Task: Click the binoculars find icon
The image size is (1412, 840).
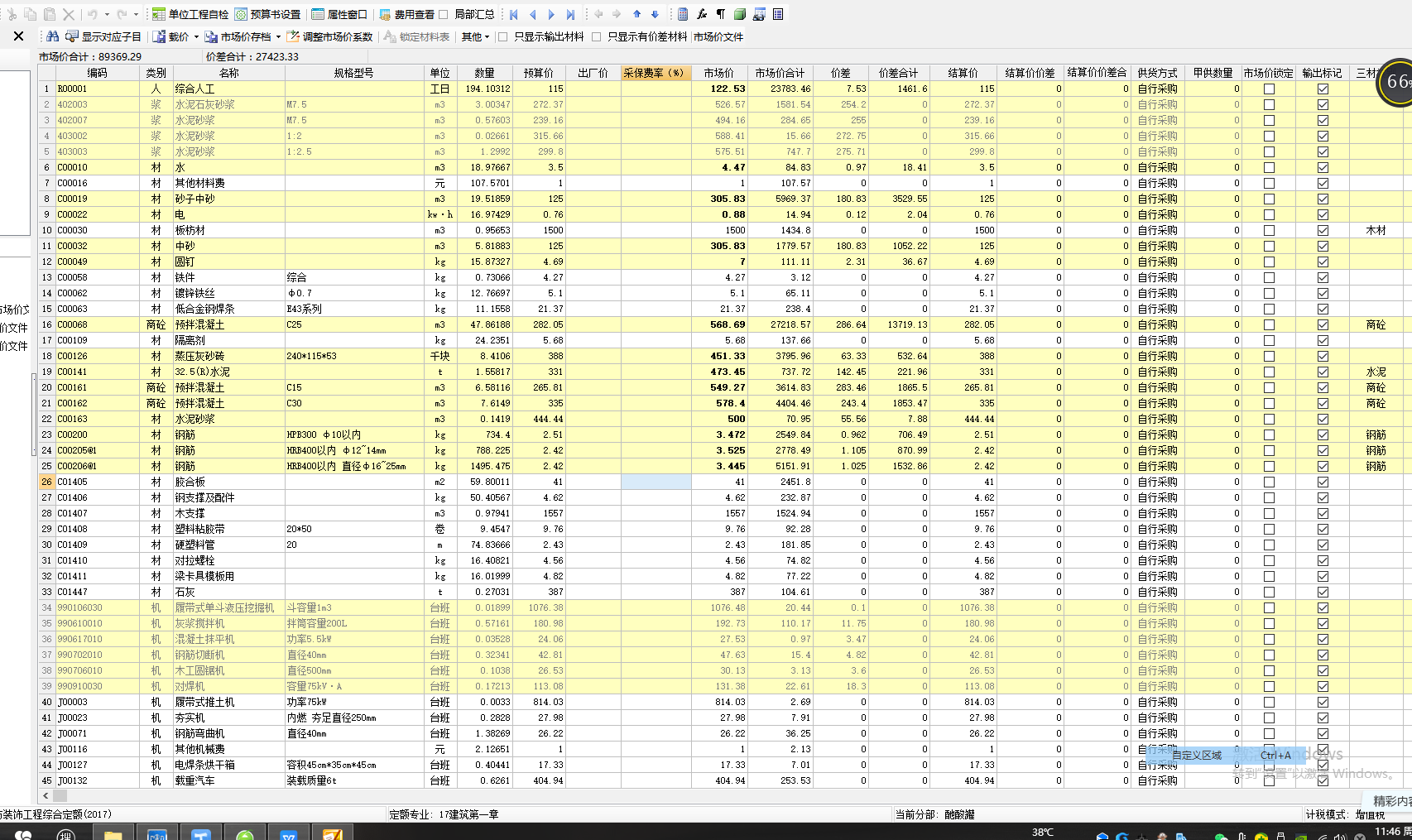Action: [52, 36]
